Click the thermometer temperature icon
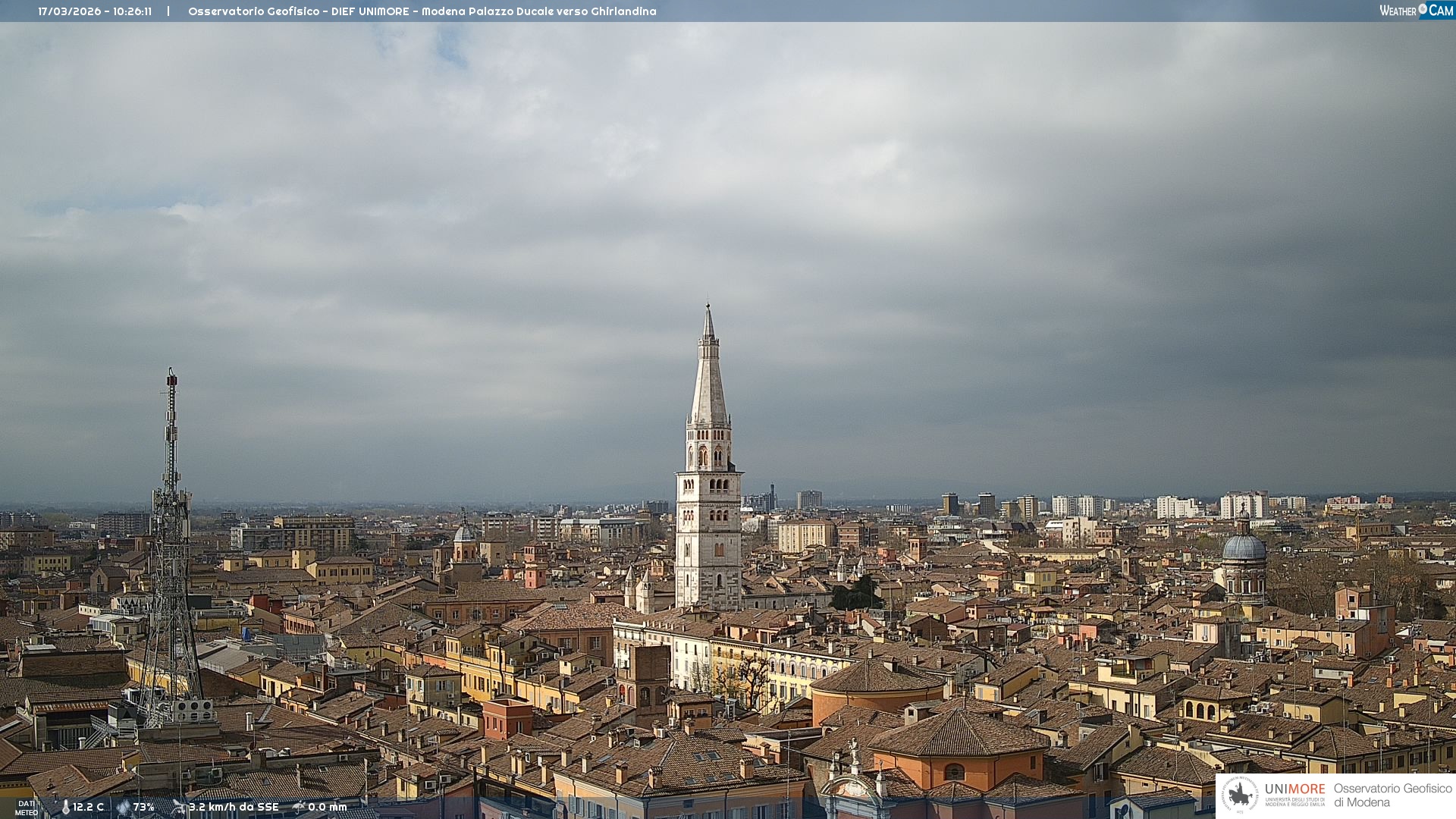Viewport: 1456px width, 819px height. click(x=65, y=808)
